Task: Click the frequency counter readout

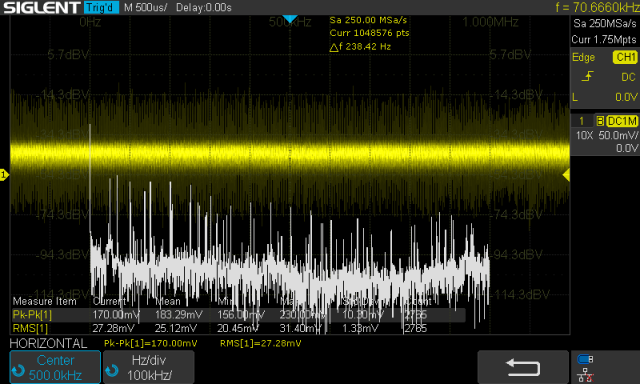Action: point(598,7)
